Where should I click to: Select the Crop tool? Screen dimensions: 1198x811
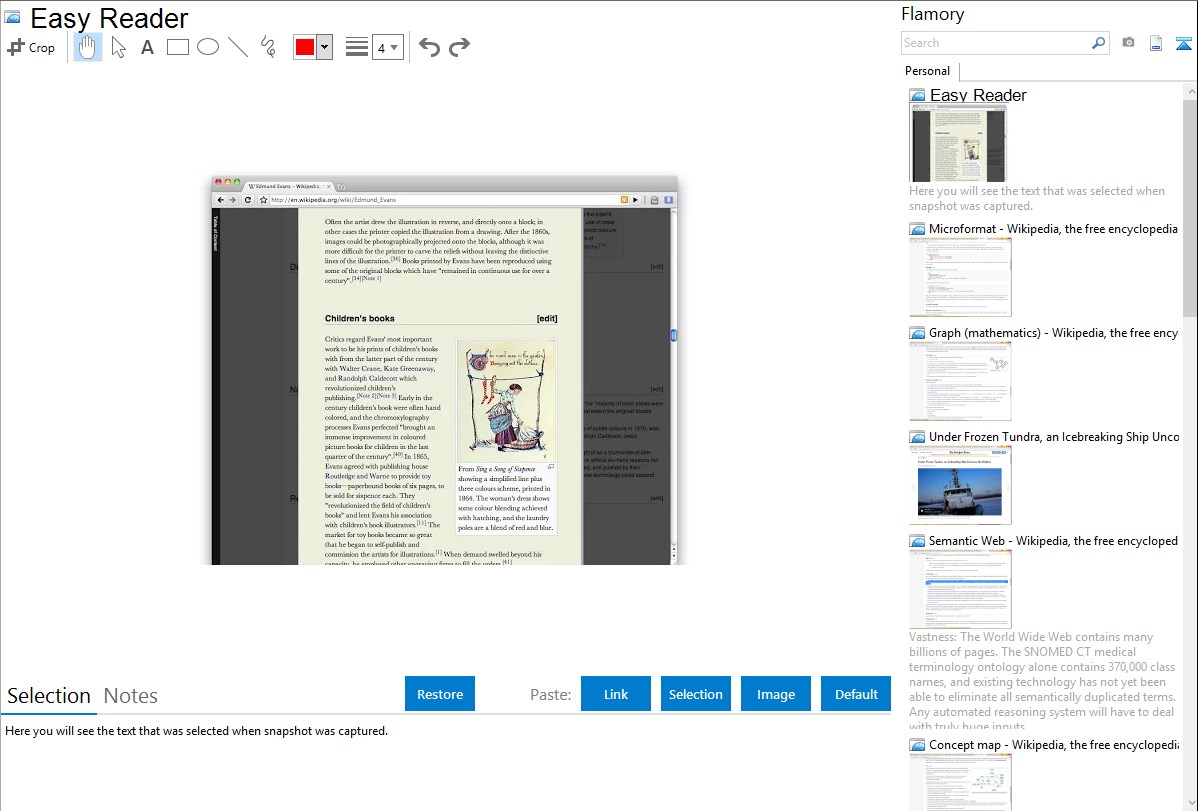[31, 47]
